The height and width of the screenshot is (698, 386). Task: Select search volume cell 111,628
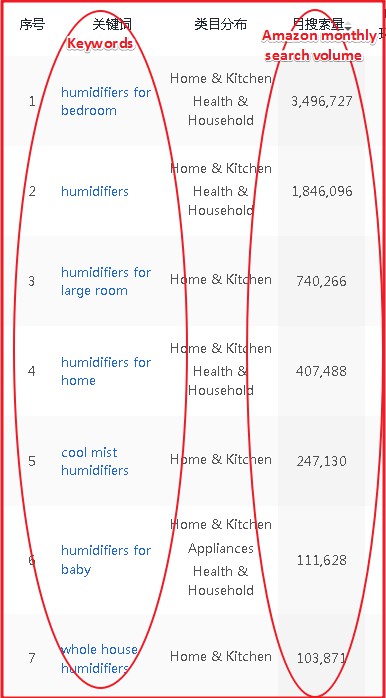321,560
